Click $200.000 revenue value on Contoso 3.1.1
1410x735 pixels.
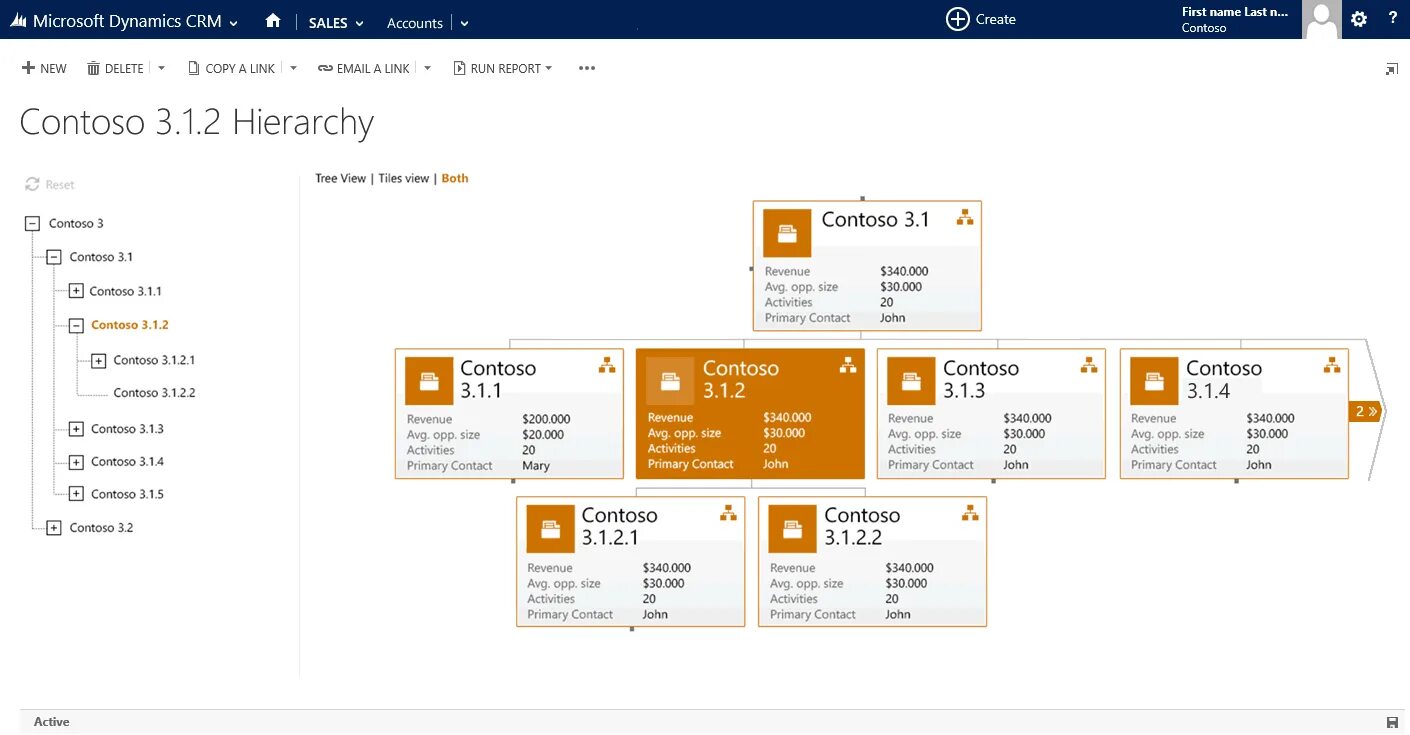pos(546,419)
